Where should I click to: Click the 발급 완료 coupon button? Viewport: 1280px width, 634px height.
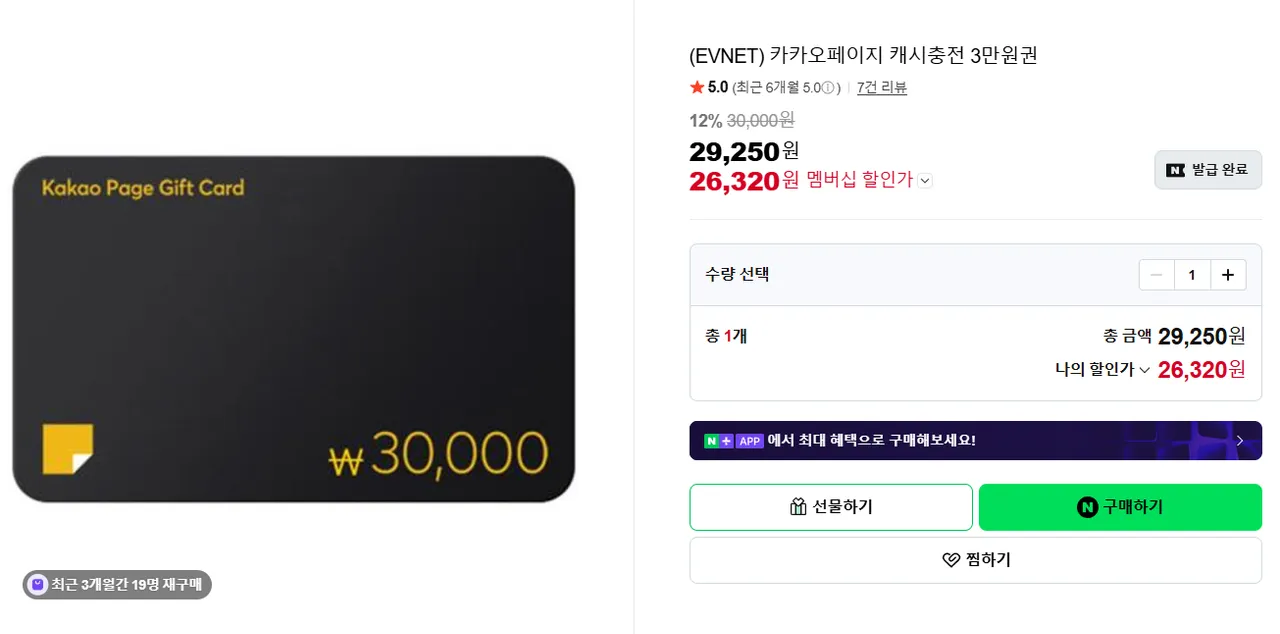pyautogui.click(x=1208, y=170)
